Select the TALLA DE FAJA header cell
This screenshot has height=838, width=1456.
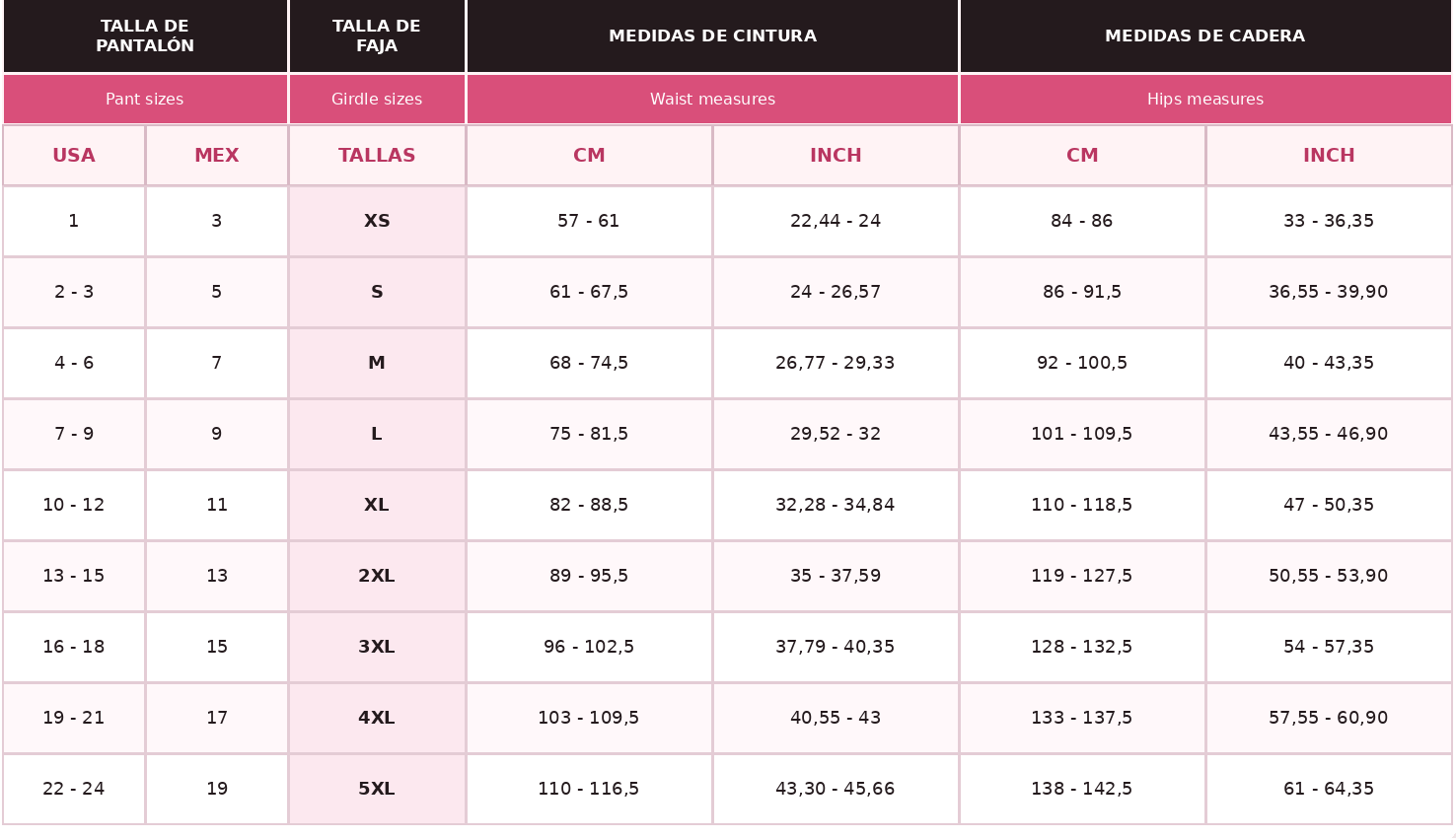click(377, 36)
